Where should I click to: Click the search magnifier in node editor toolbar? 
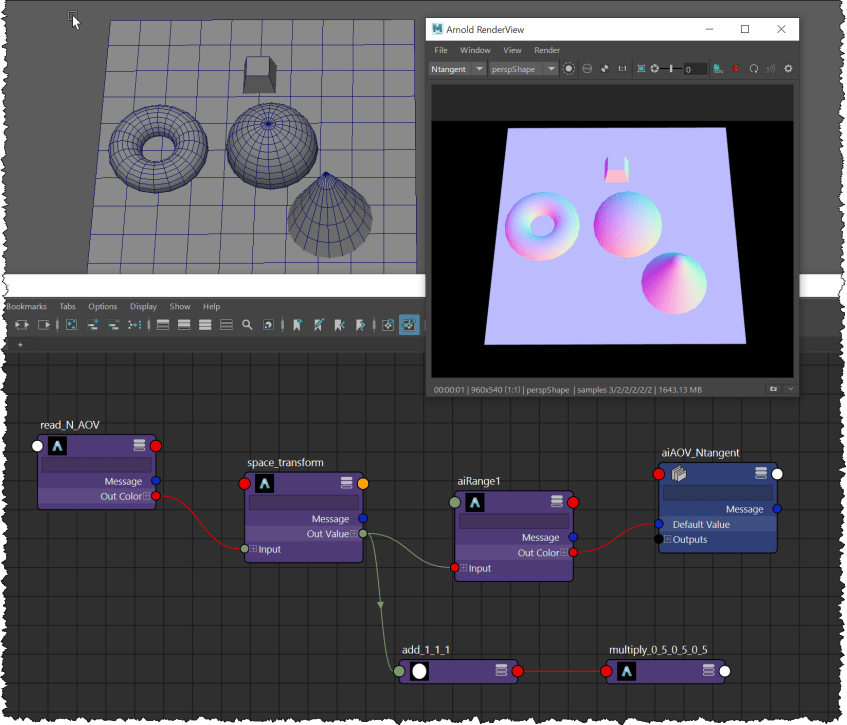click(247, 325)
